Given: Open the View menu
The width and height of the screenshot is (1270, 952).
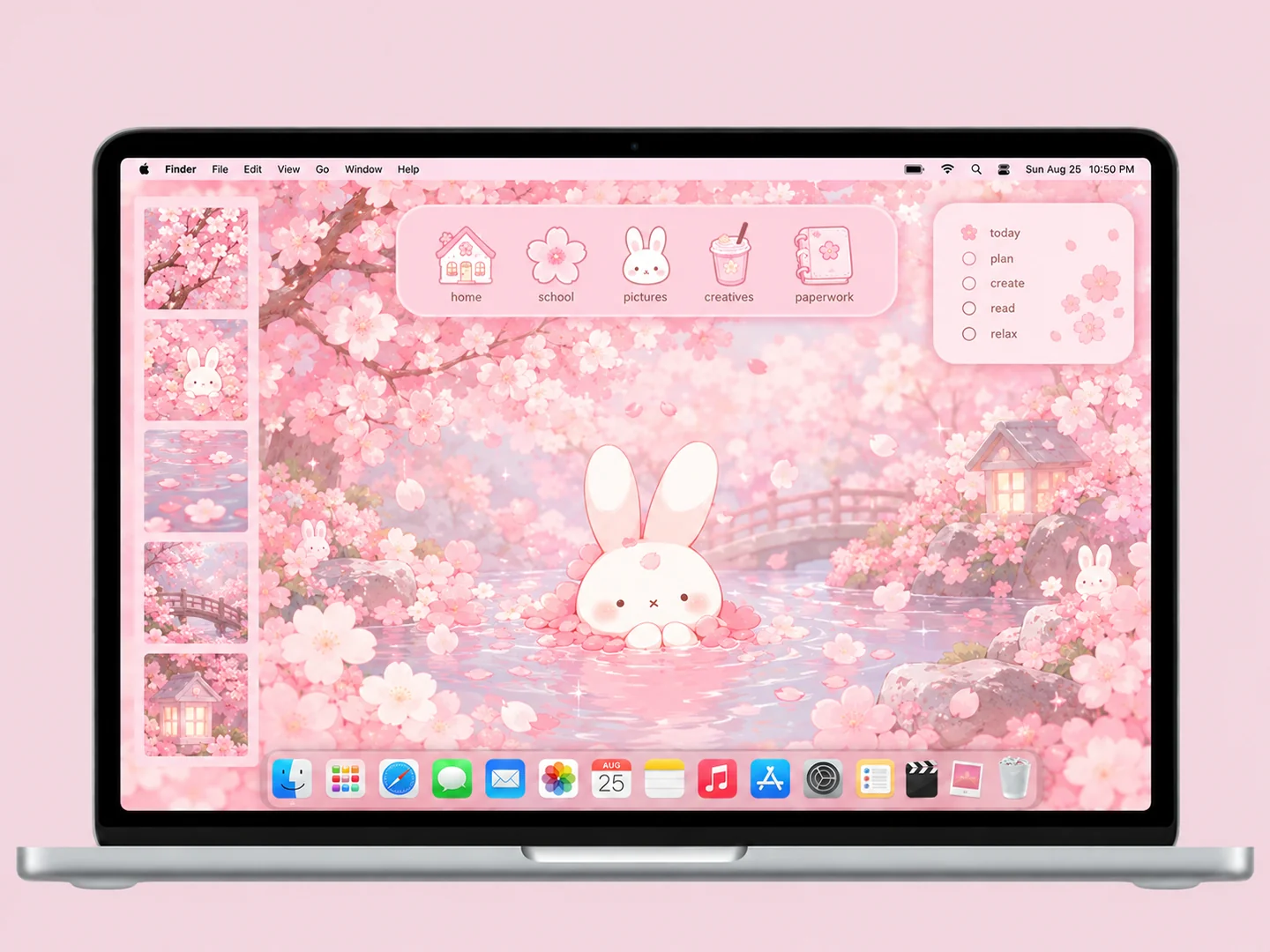Looking at the screenshot, I should (x=289, y=169).
